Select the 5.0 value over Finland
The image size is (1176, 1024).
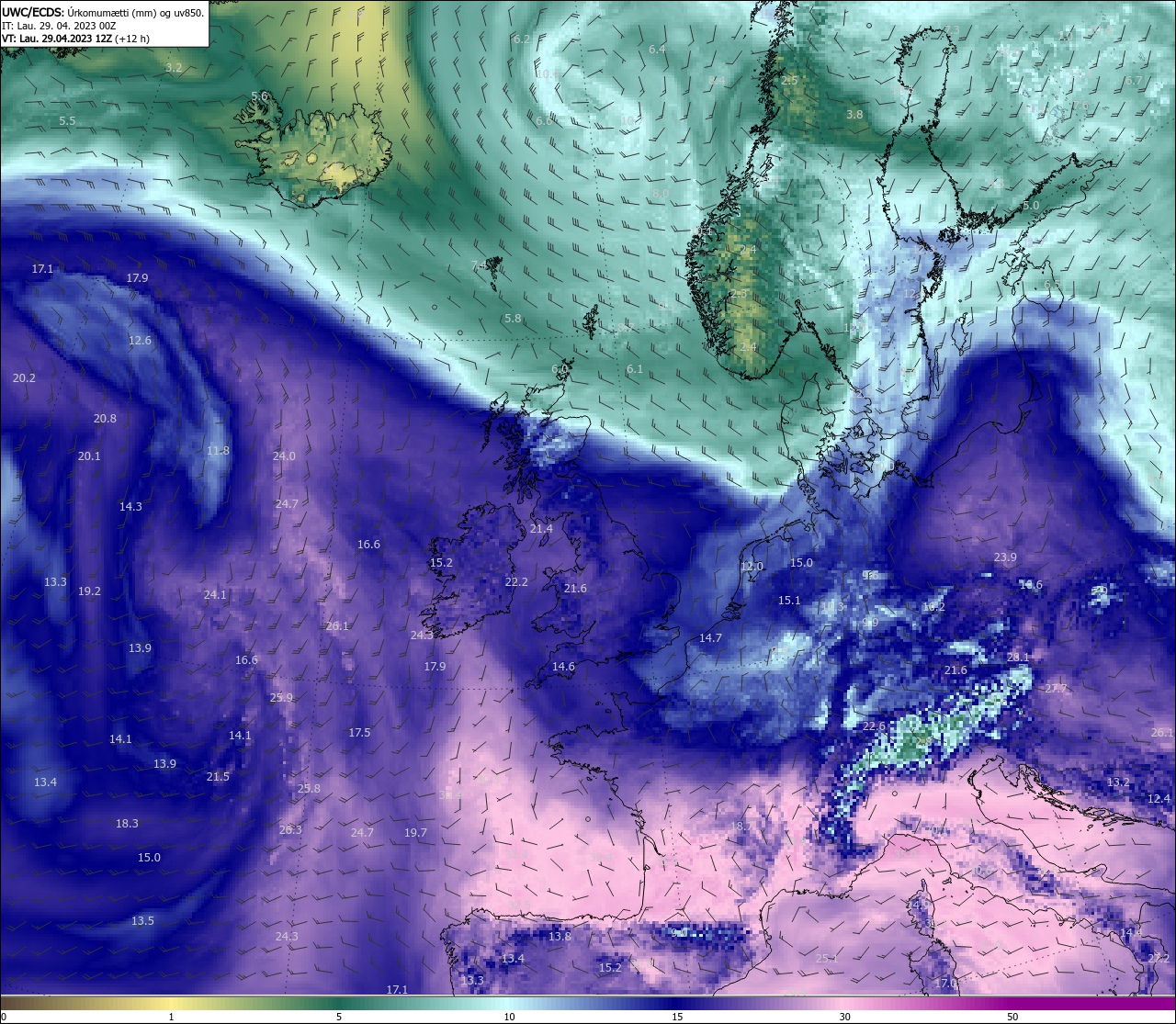[1031, 206]
